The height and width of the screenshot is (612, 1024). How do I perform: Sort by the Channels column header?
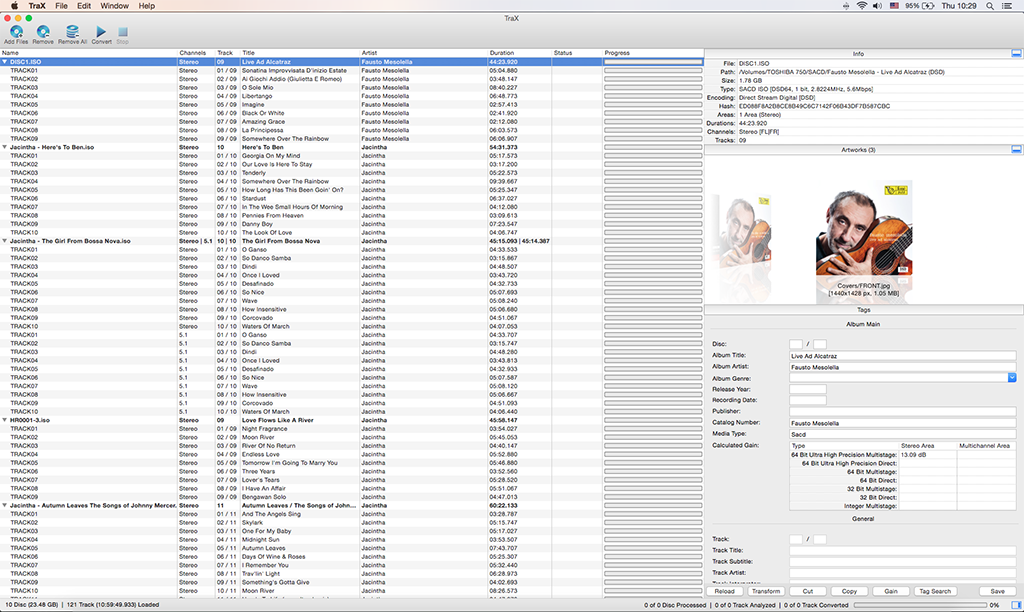[x=197, y=53]
